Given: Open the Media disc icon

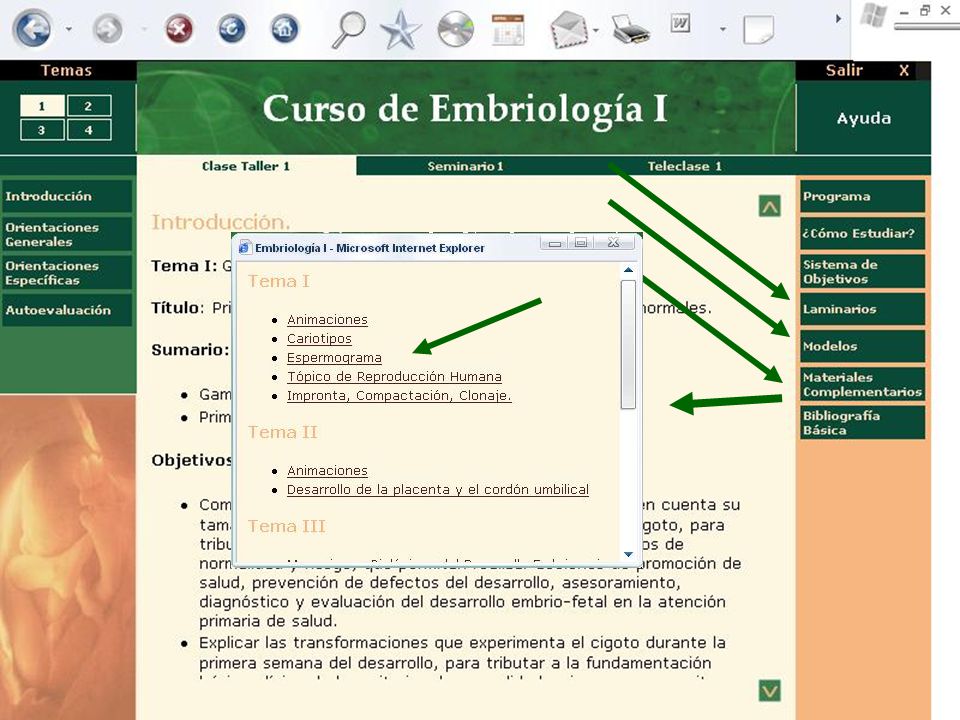Looking at the screenshot, I should tap(456, 29).
